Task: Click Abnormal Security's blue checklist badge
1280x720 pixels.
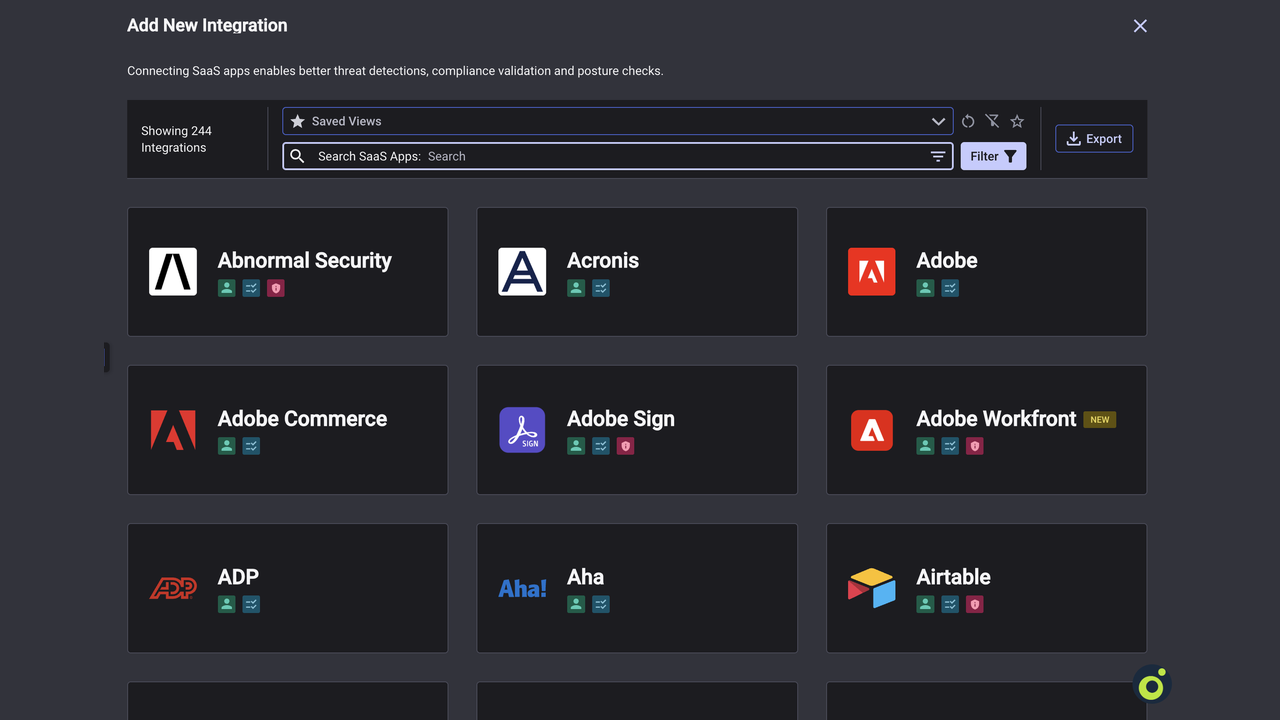Action: (x=251, y=288)
